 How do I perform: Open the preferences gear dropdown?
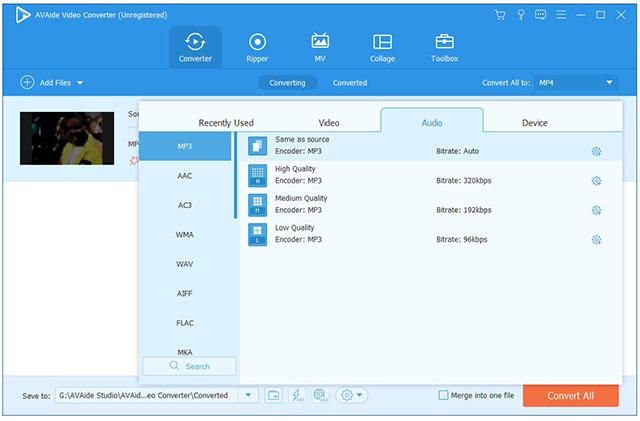coord(351,395)
